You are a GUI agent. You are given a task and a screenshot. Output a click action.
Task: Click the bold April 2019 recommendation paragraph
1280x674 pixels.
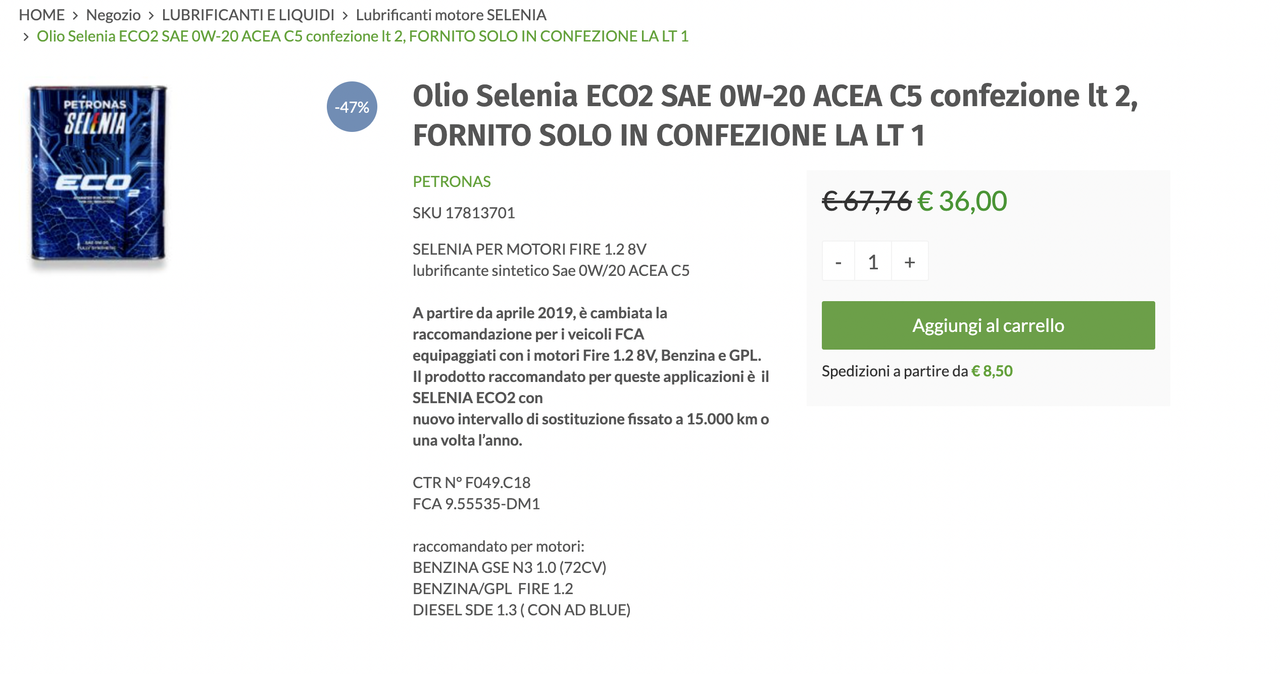(x=590, y=376)
